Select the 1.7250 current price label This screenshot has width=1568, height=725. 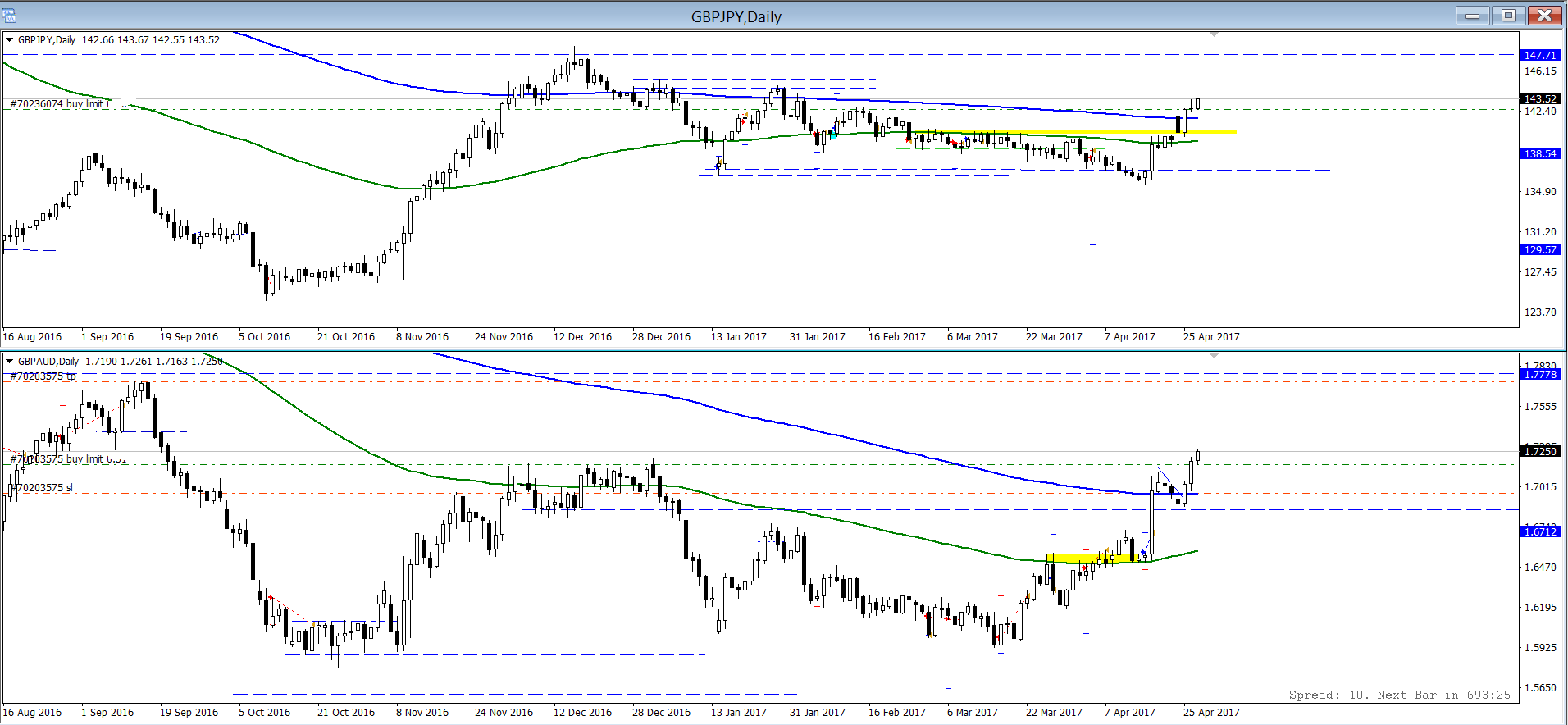1540,451
